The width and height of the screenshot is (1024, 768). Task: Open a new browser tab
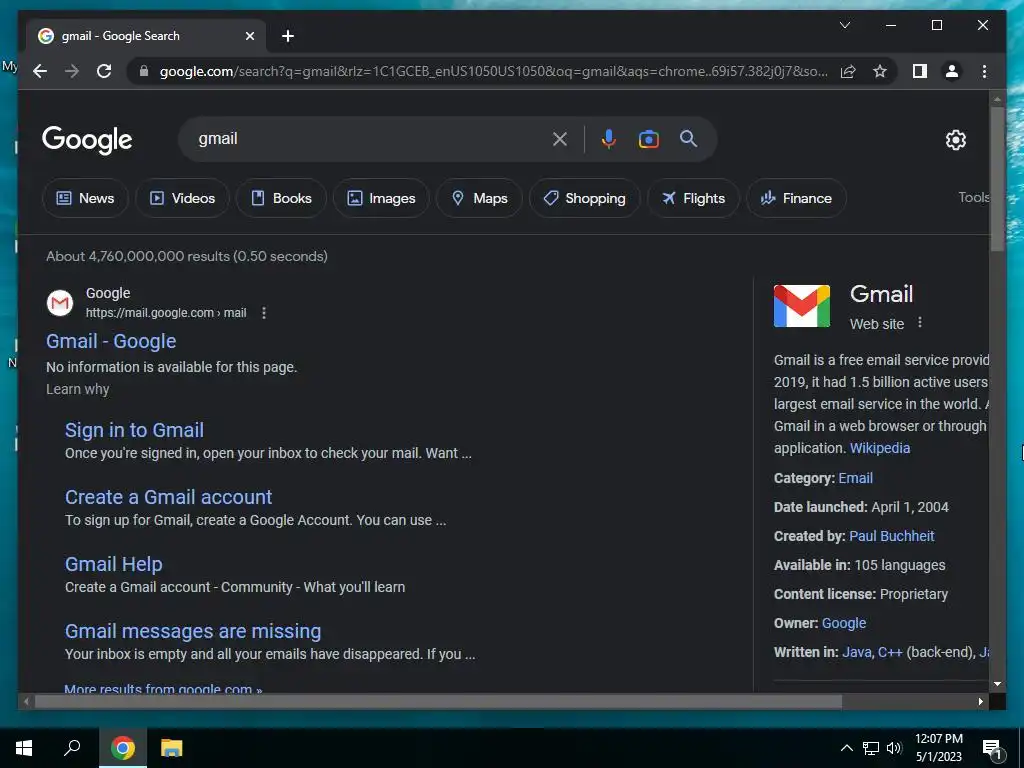[x=288, y=36]
